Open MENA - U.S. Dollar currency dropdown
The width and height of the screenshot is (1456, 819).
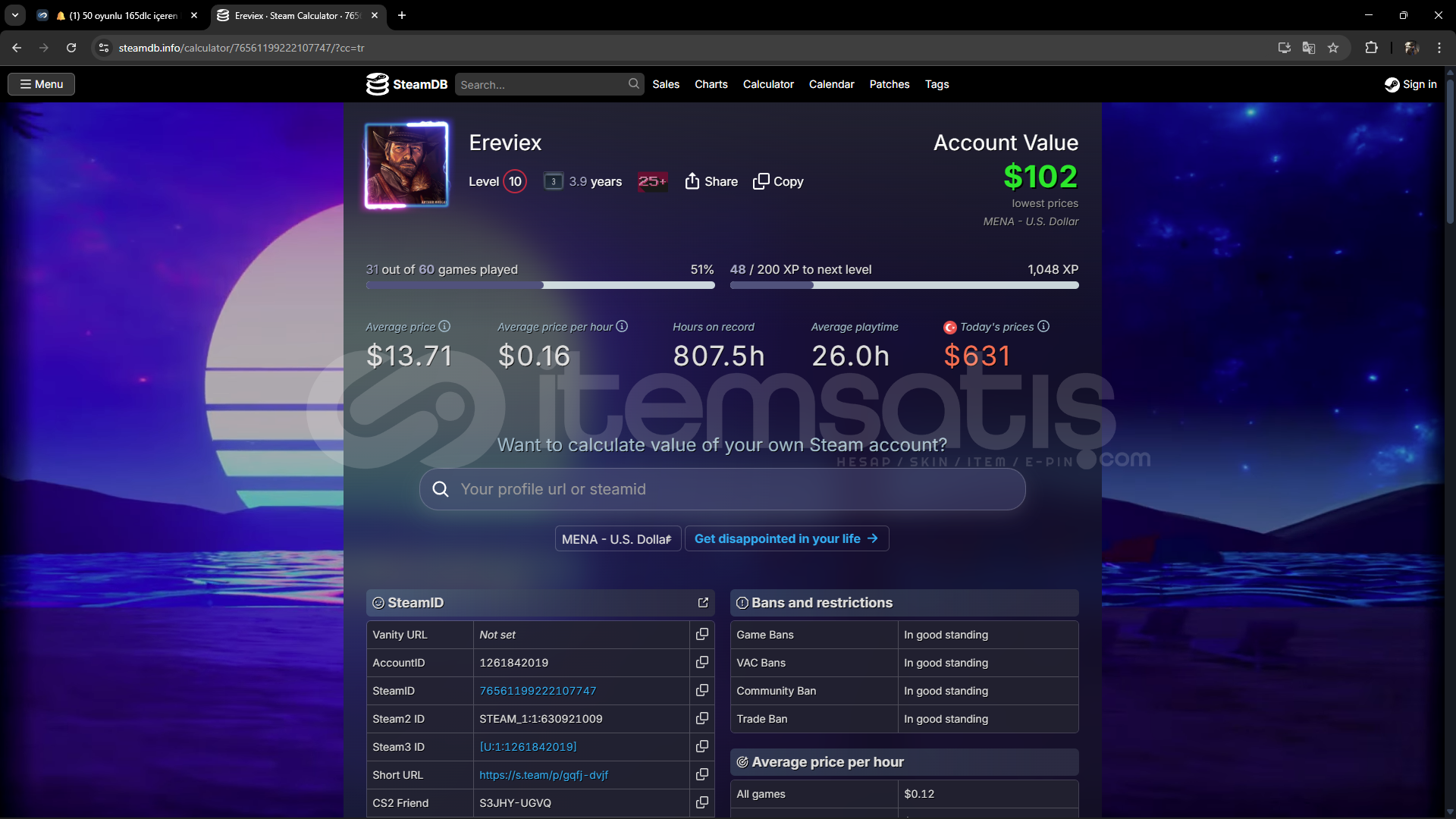(x=617, y=538)
